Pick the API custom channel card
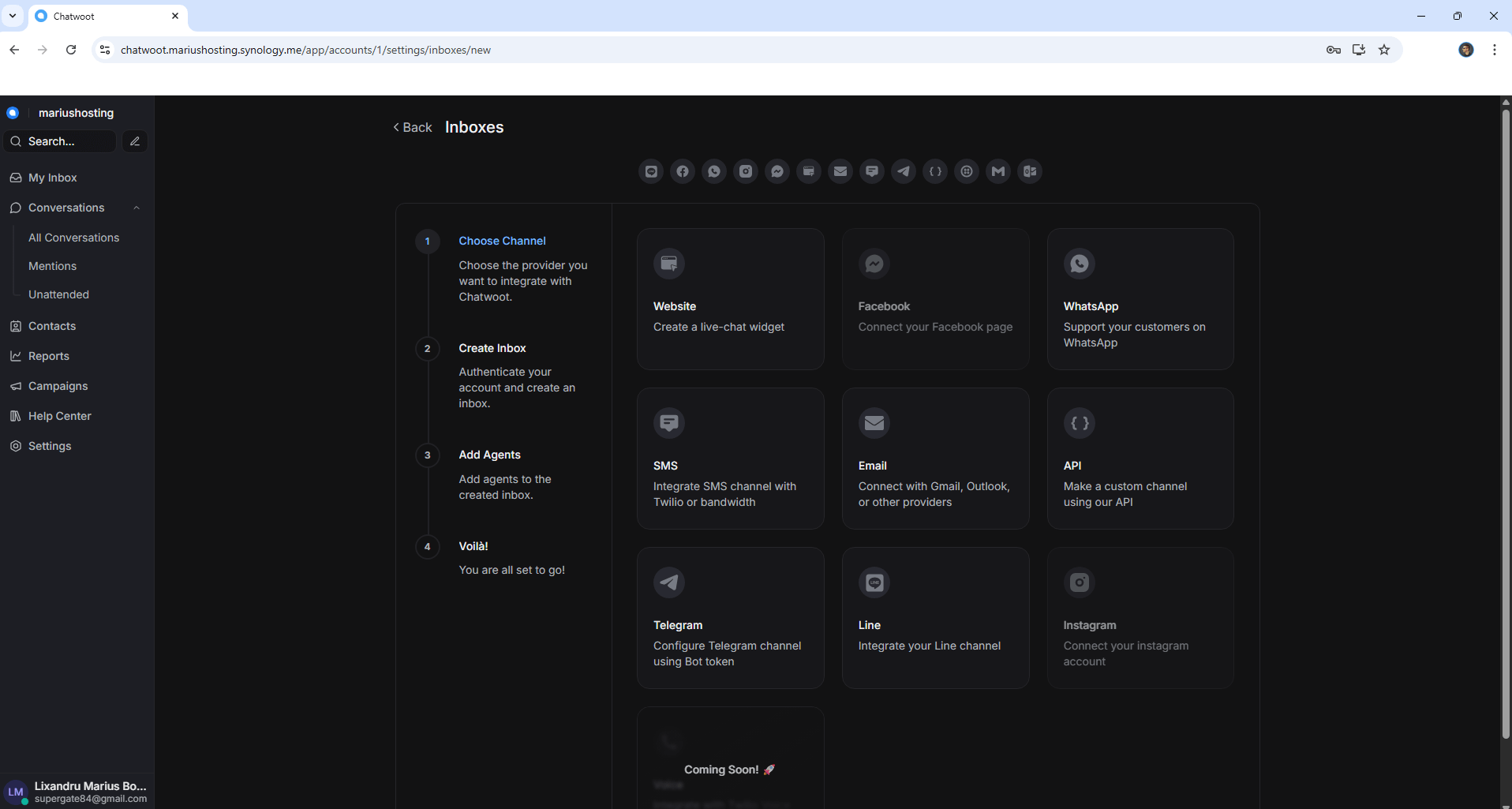 pyautogui.click(x=1140, y=459)
